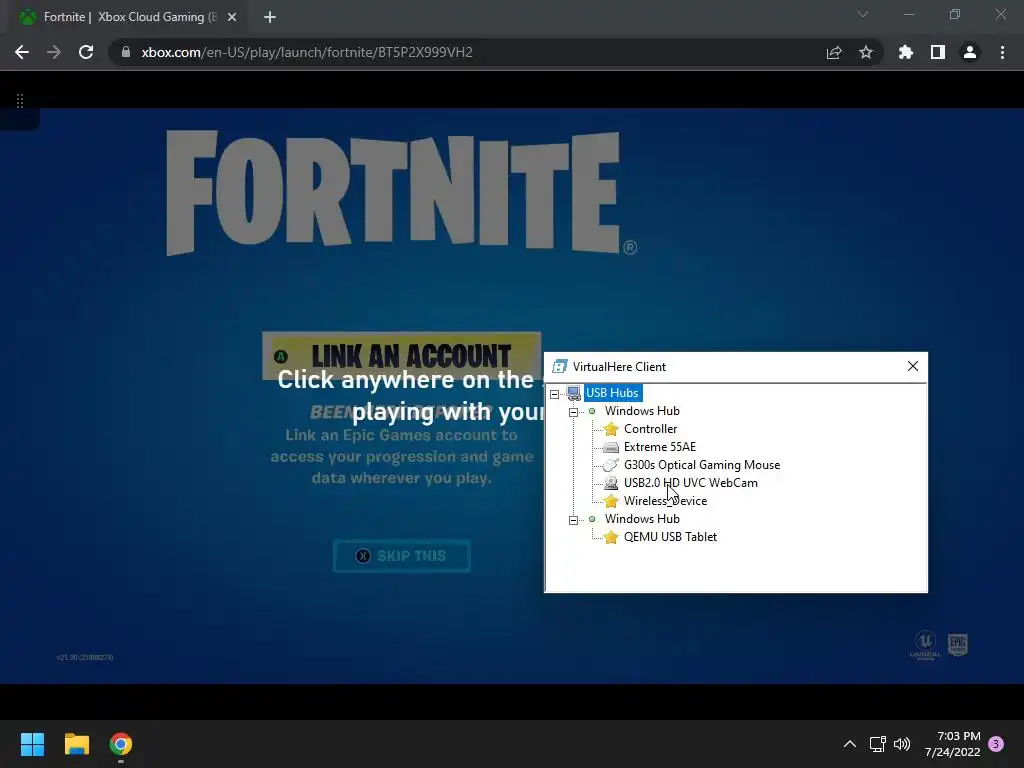1024x768 pixels.
Task: Click the drive icon next to Extreme 55AE
Action: (x=611, y=447)
